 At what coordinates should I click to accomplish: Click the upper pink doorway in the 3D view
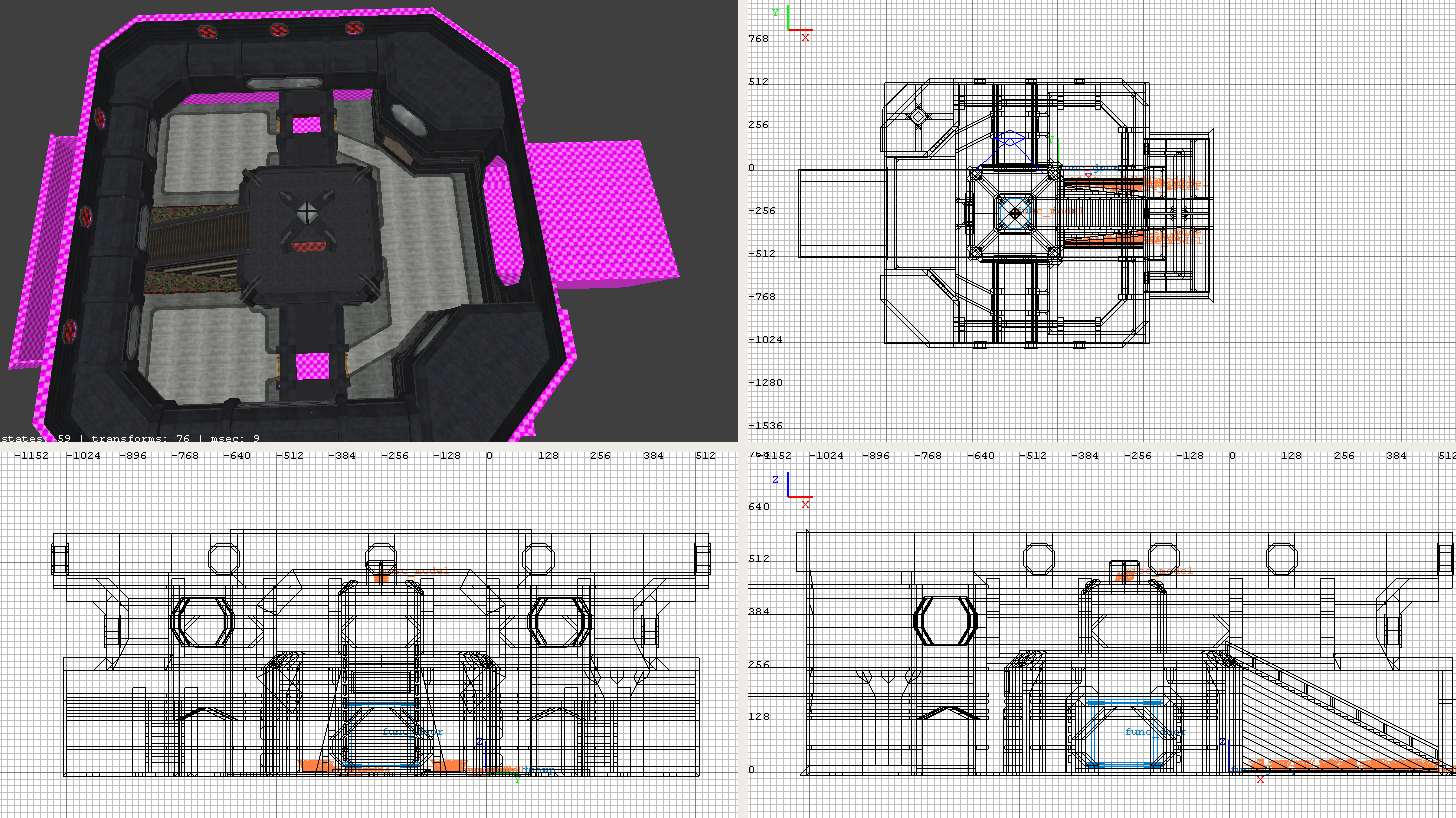click(308, 125)
